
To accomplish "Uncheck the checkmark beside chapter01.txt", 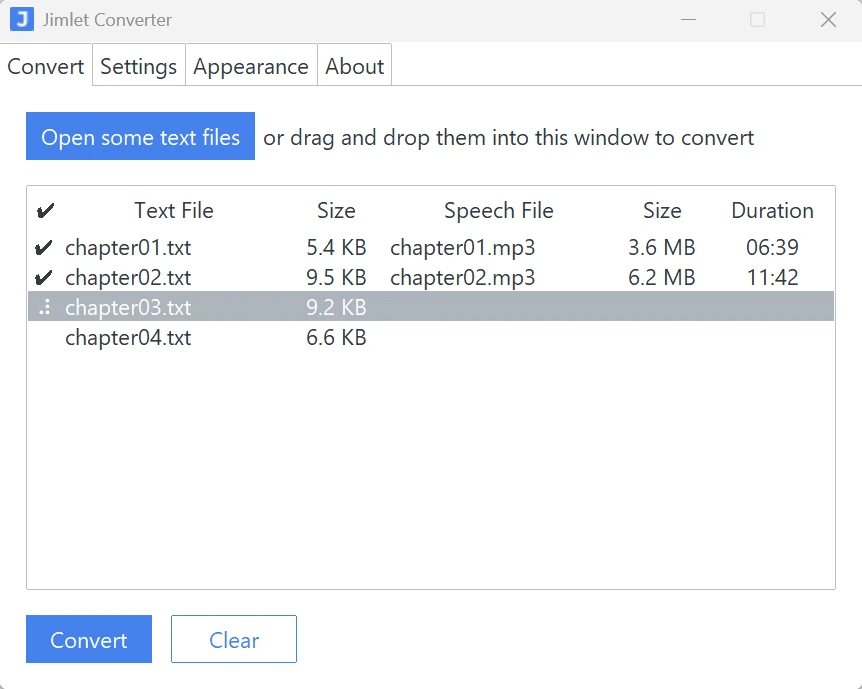I will tap(43, 247).
